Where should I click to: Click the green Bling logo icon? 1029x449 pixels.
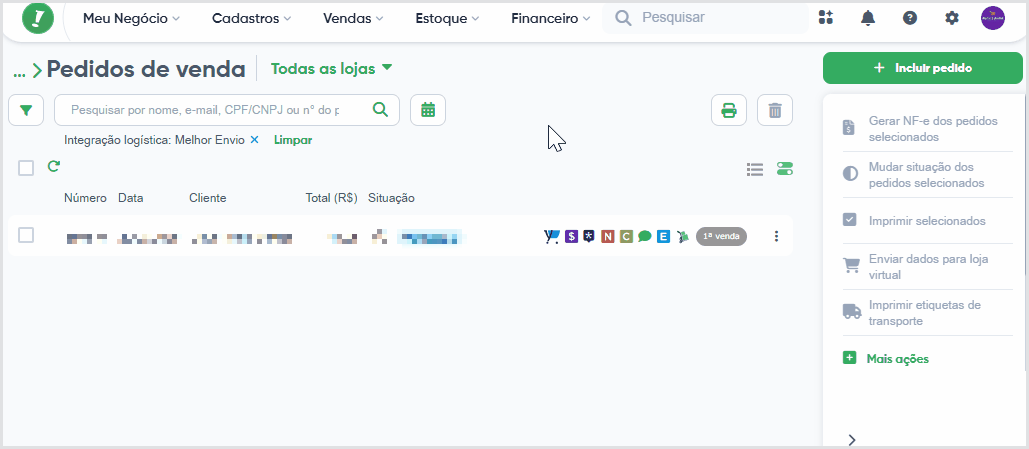click(x=38, y=18)
